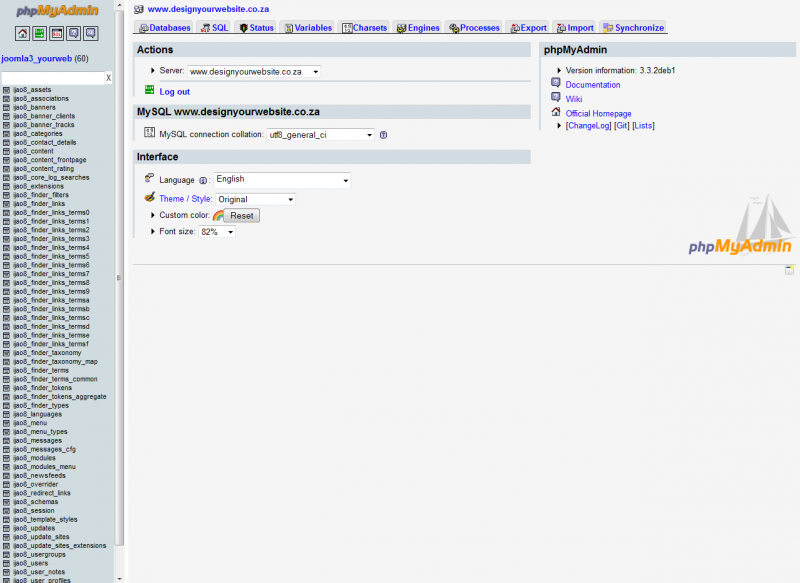Click the Home icon in the left panel

[x=22, y=34]
